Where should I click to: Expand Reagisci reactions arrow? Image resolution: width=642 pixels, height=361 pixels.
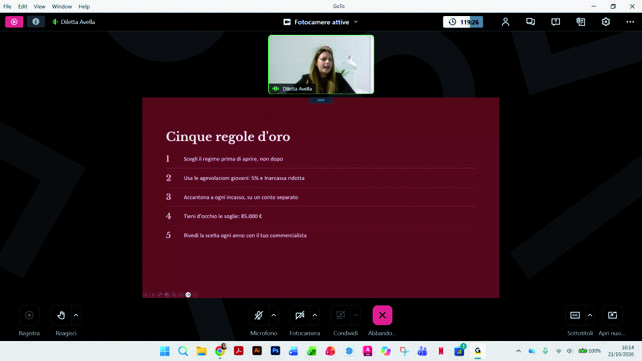click(76, 315)
